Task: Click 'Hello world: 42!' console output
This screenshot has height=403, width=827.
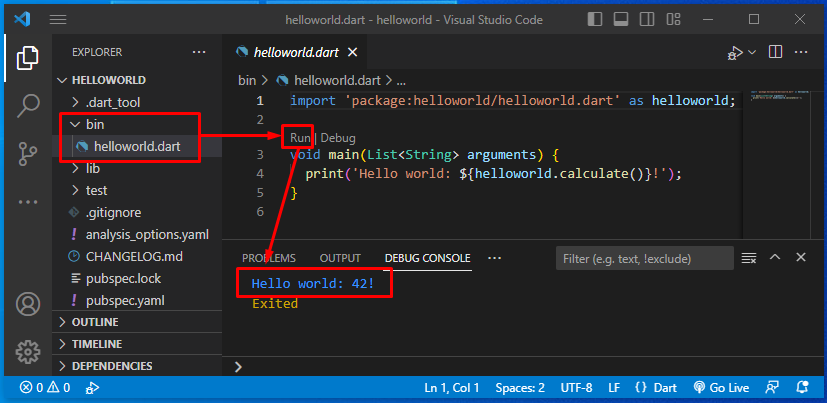Action: tap(313, 284)
